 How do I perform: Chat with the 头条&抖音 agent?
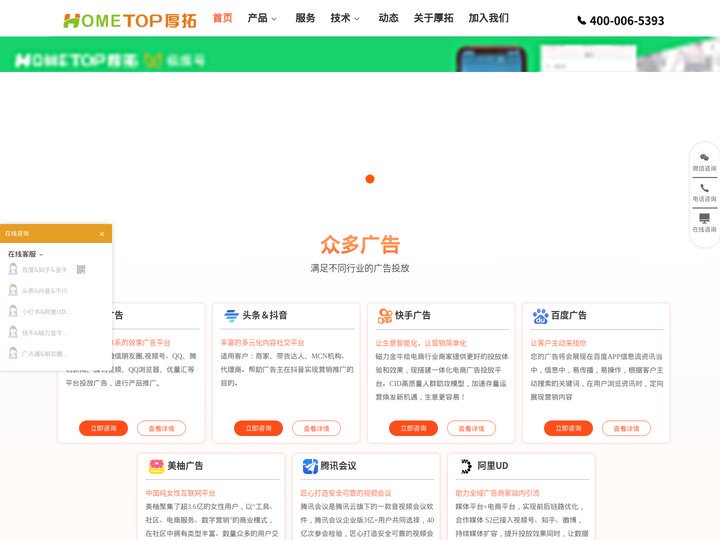point(45,291)
